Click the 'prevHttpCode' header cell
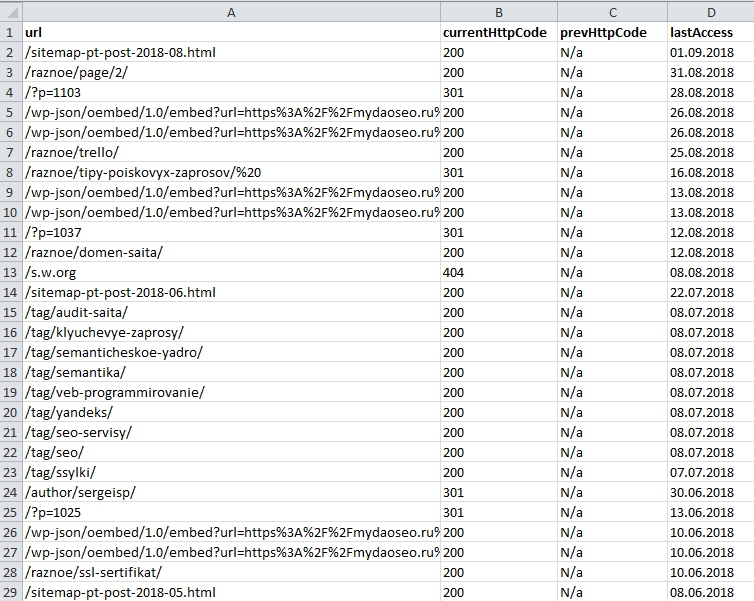The width and height of the screenshot is (754, 601). pos(613,32)
